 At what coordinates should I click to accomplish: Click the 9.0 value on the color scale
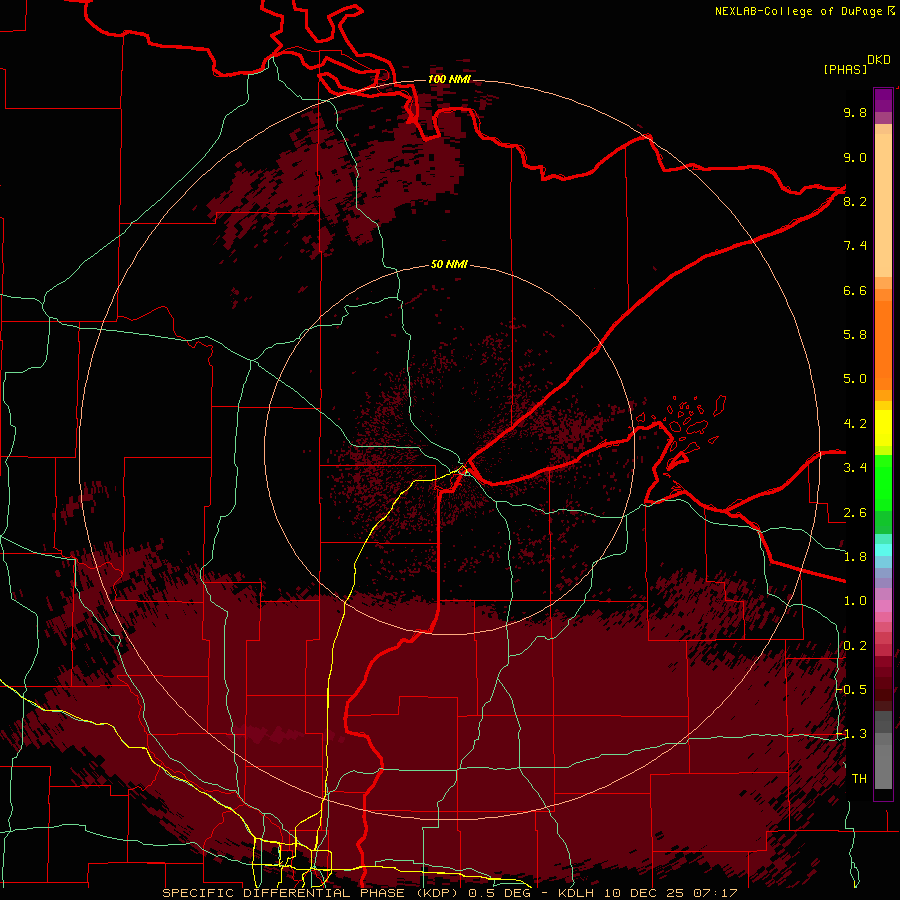(855, 157)
